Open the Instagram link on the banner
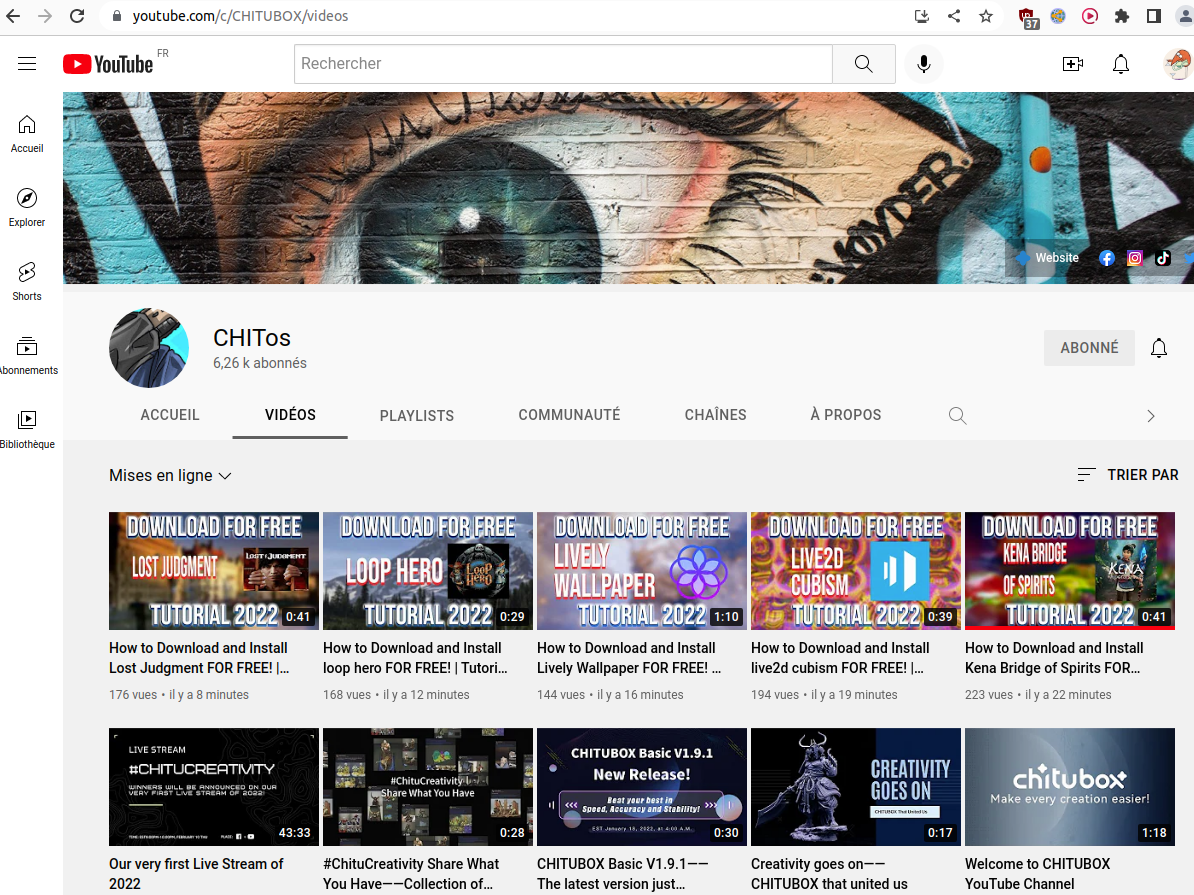This screenshot has height=895, width=1194. point(1135,258)
